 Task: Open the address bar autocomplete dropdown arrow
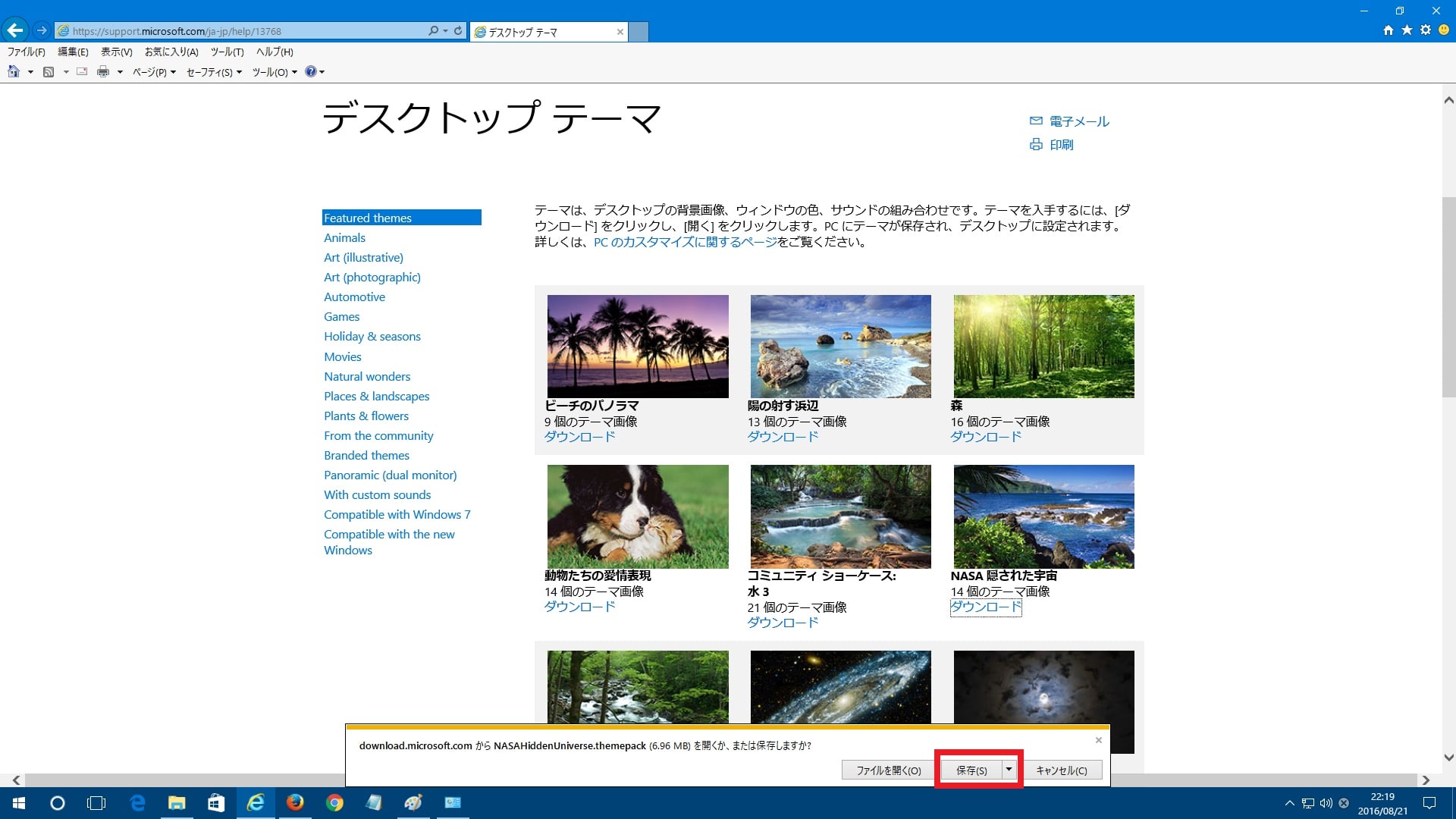pyautogui.click(x=445, y=31)
